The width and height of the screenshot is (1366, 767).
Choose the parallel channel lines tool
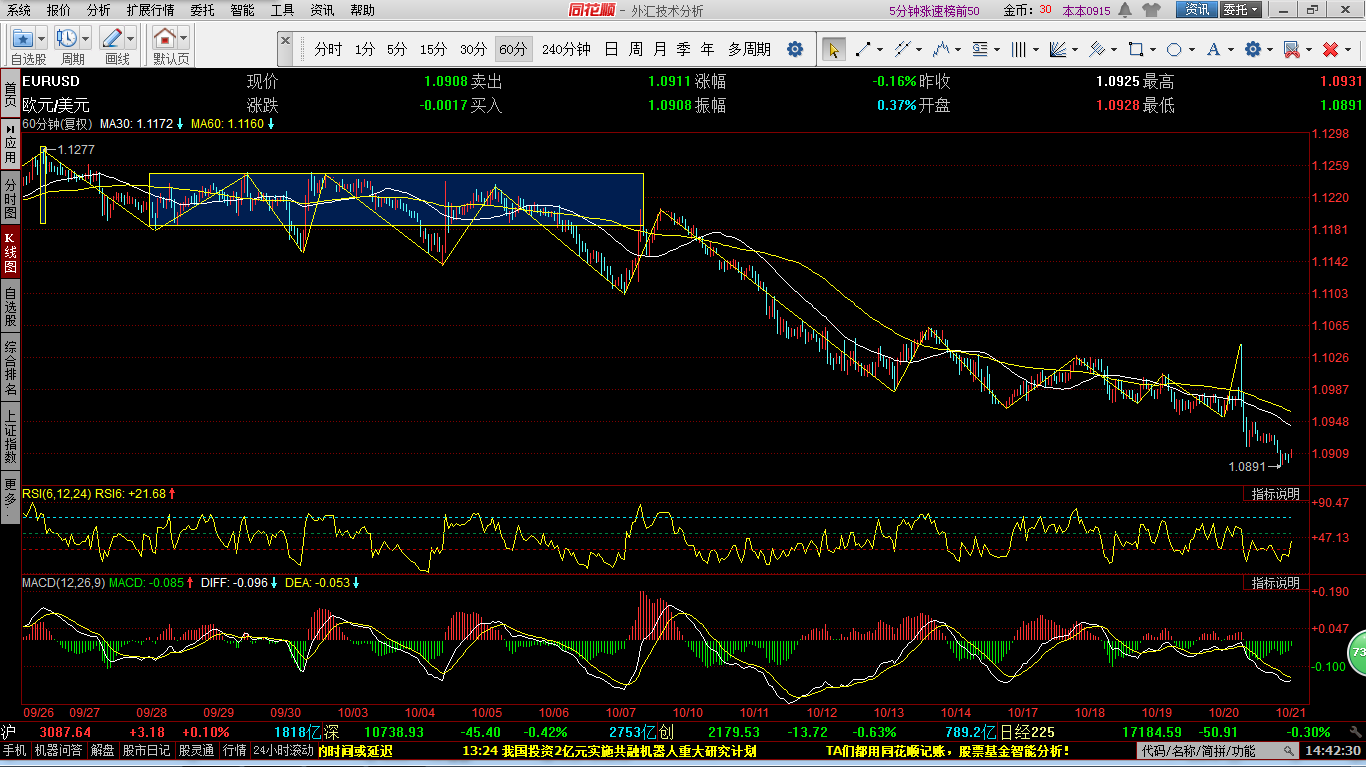[901, 49]
